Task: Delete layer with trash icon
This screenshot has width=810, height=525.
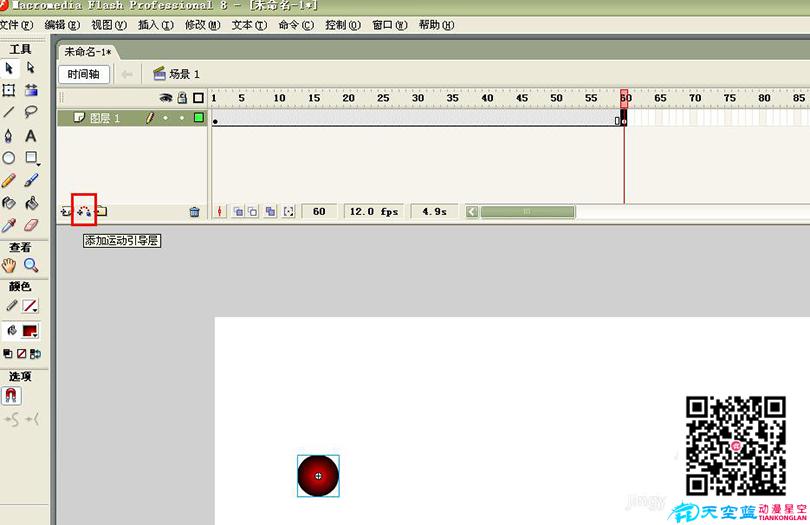Action: 194,211
